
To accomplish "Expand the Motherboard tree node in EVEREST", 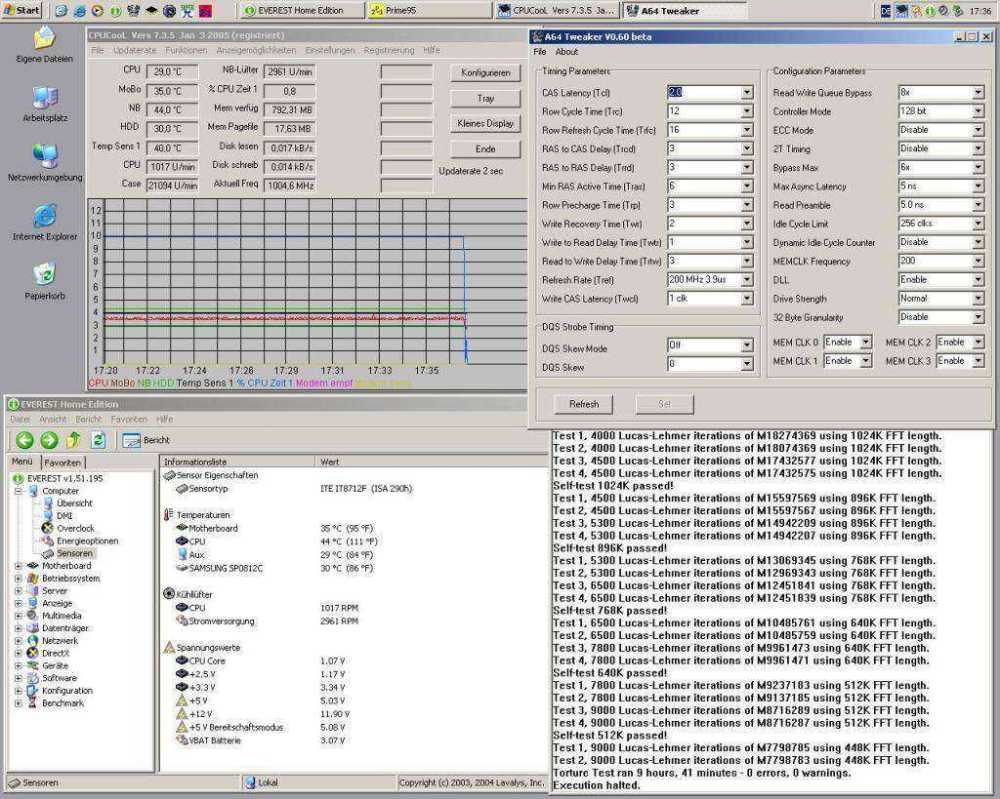I will pyautogui.click(x=18, y=566).
